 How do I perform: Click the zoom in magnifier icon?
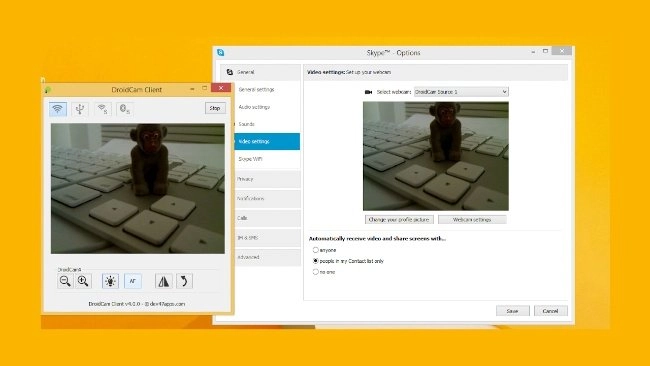(83, 281)
